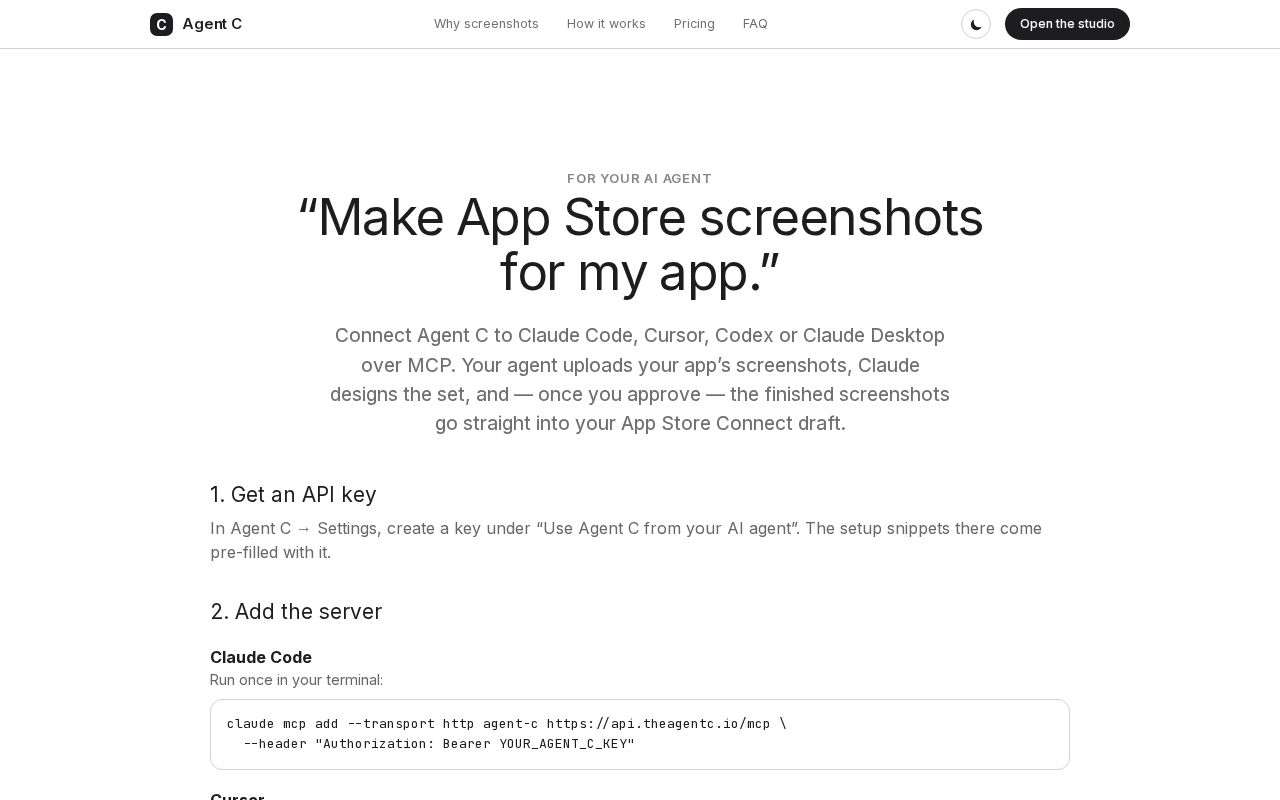Click "Run once in your terminal:" text

point(296,680)
